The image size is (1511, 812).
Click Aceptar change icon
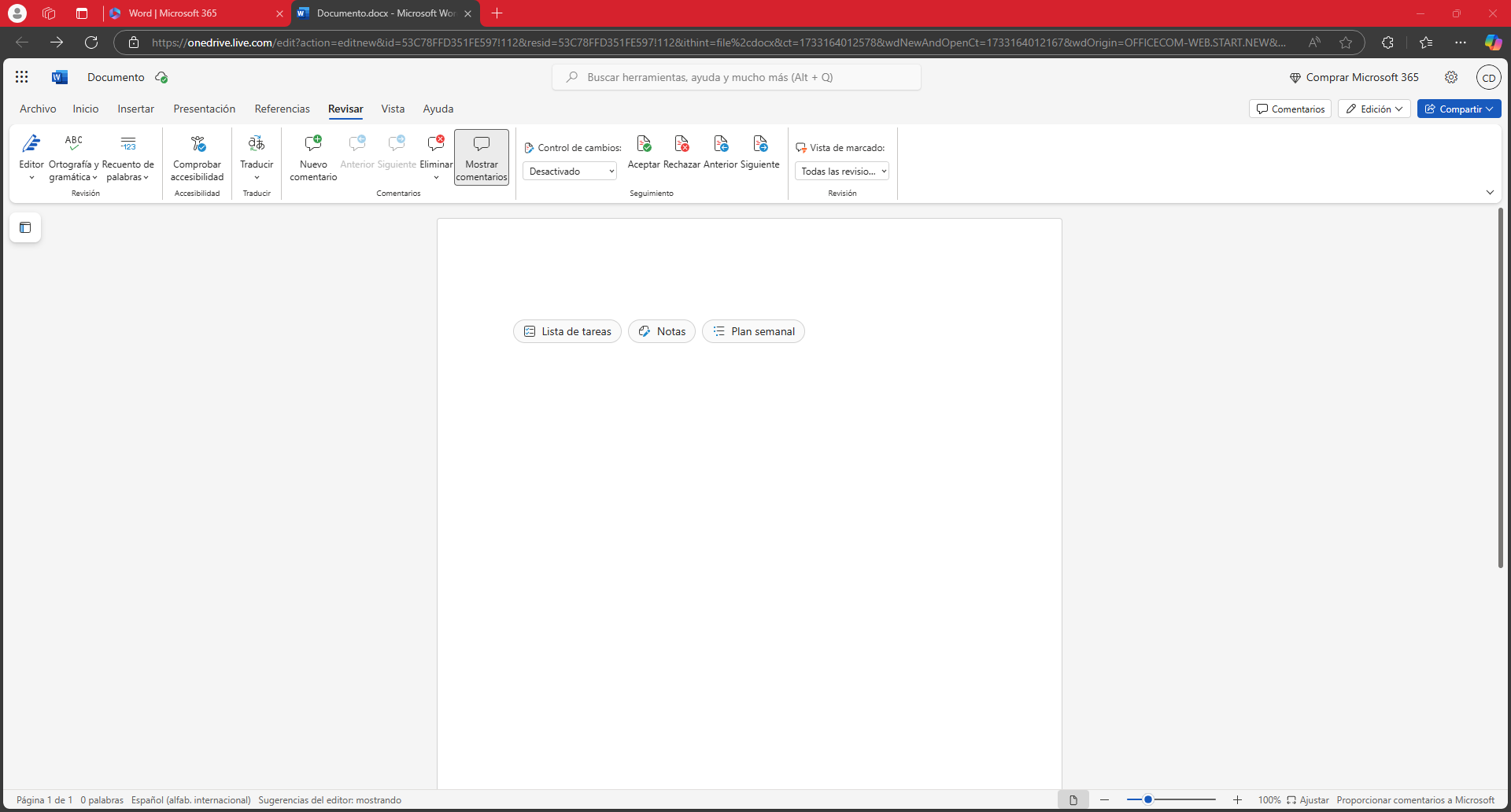pyautogui.click(x=644, y=144)
